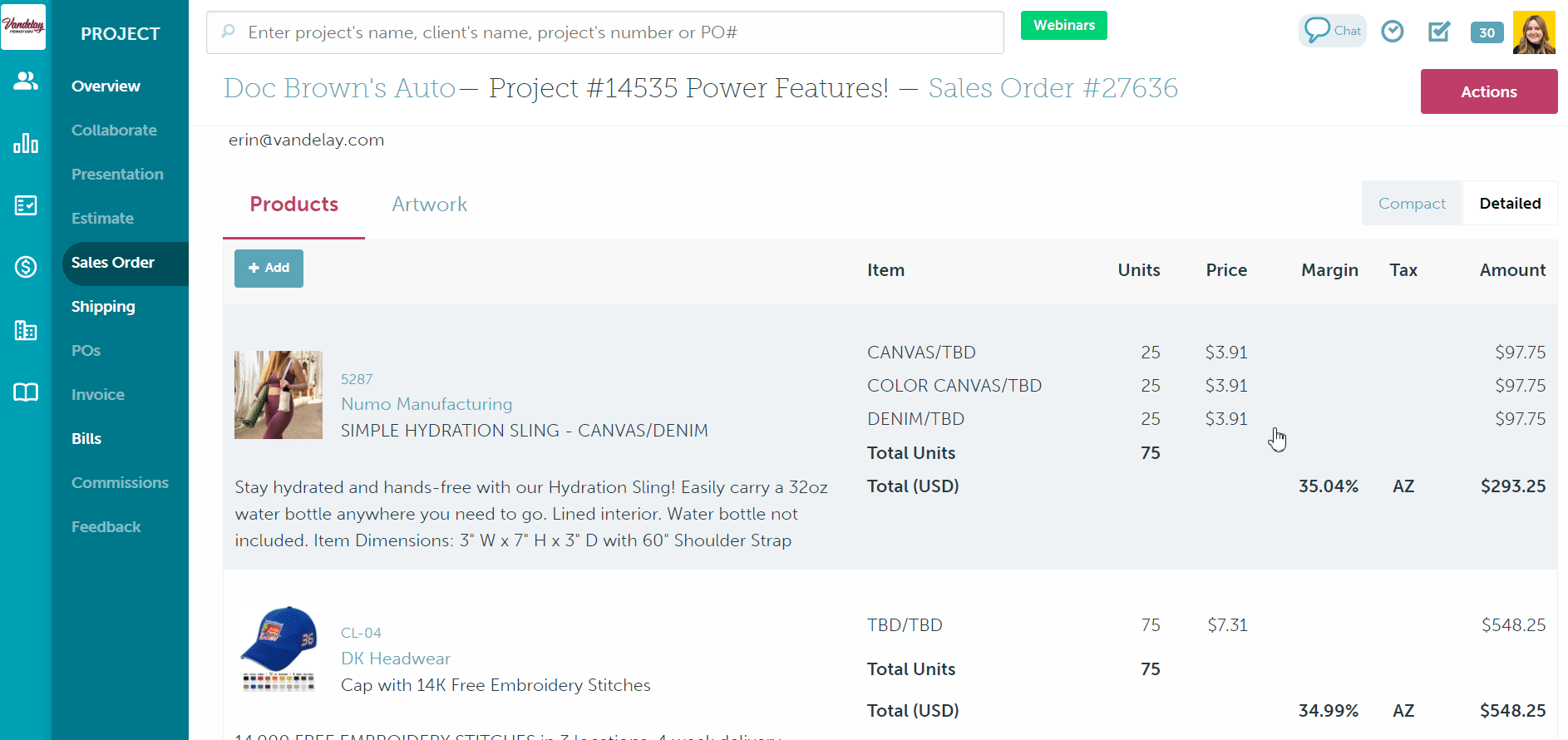
Task: Click the project search input field
Action: 604,32
